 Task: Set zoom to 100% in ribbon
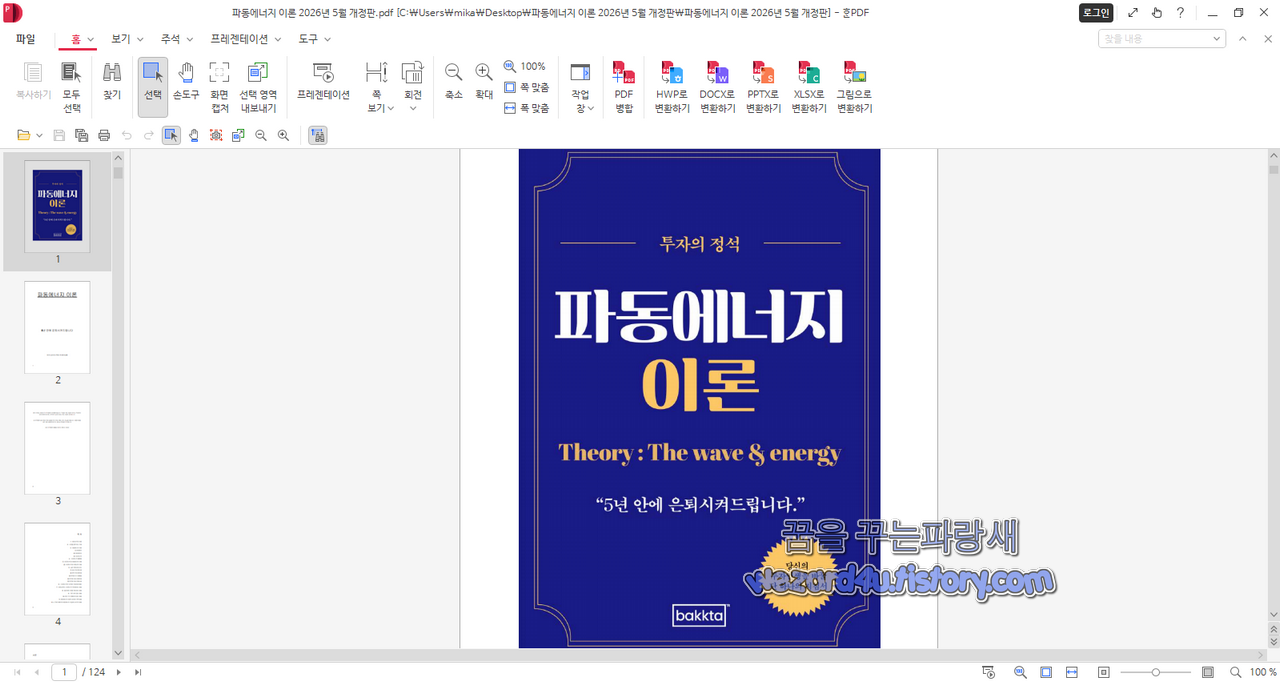pos(525,66)
